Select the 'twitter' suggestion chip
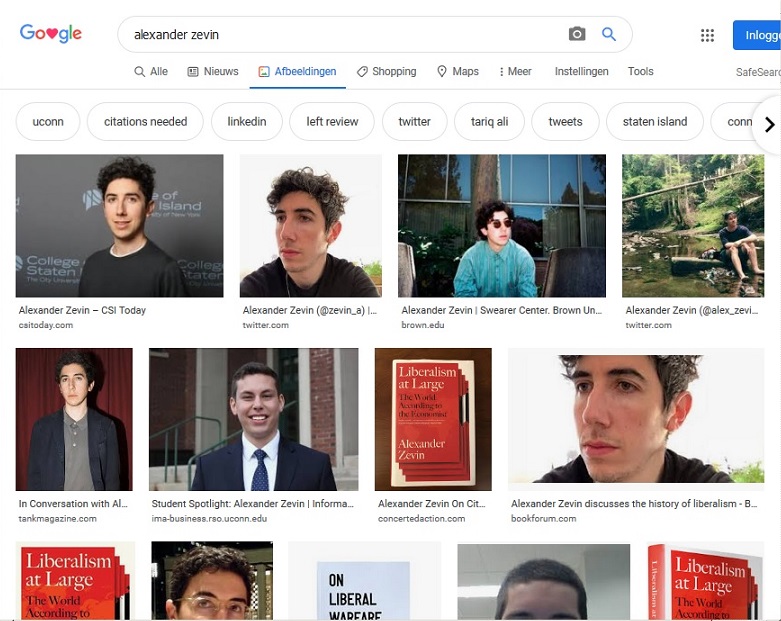This screenshot has width=781, height=621. [414, 122]
